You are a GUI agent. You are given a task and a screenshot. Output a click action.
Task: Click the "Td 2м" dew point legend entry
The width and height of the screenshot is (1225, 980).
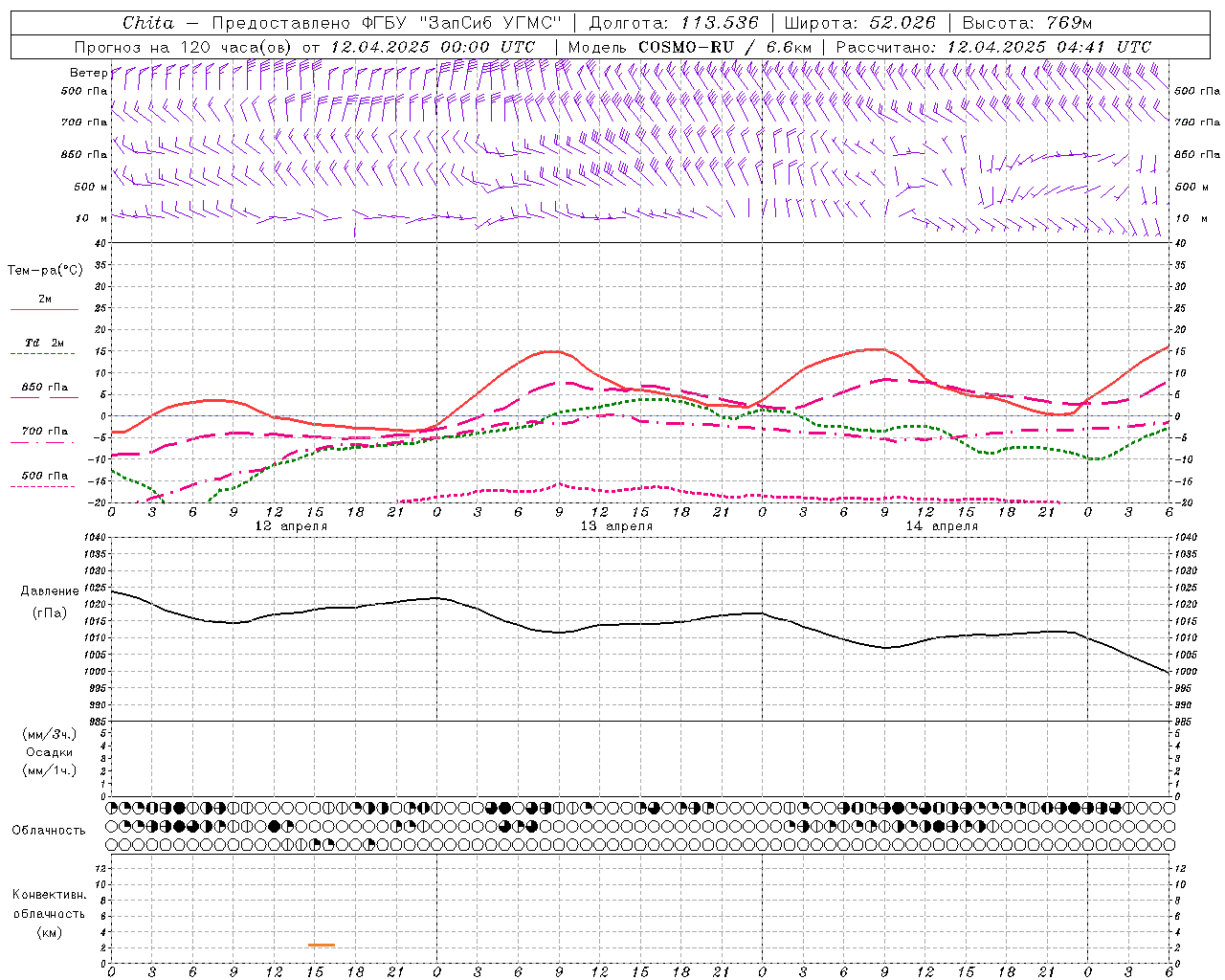pyautogui.click(x=45, y=343)
